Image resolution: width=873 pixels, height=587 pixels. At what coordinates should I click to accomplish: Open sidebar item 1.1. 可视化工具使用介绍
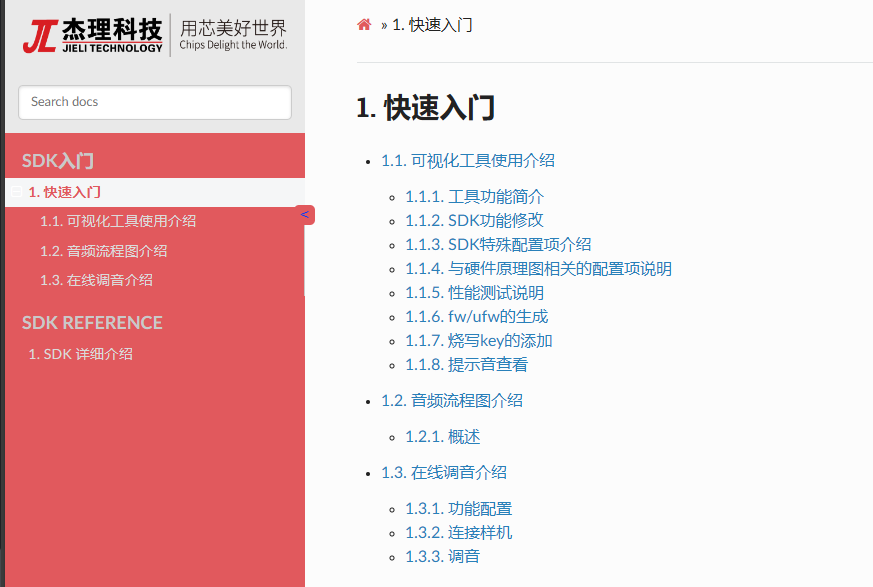(118, 221)
